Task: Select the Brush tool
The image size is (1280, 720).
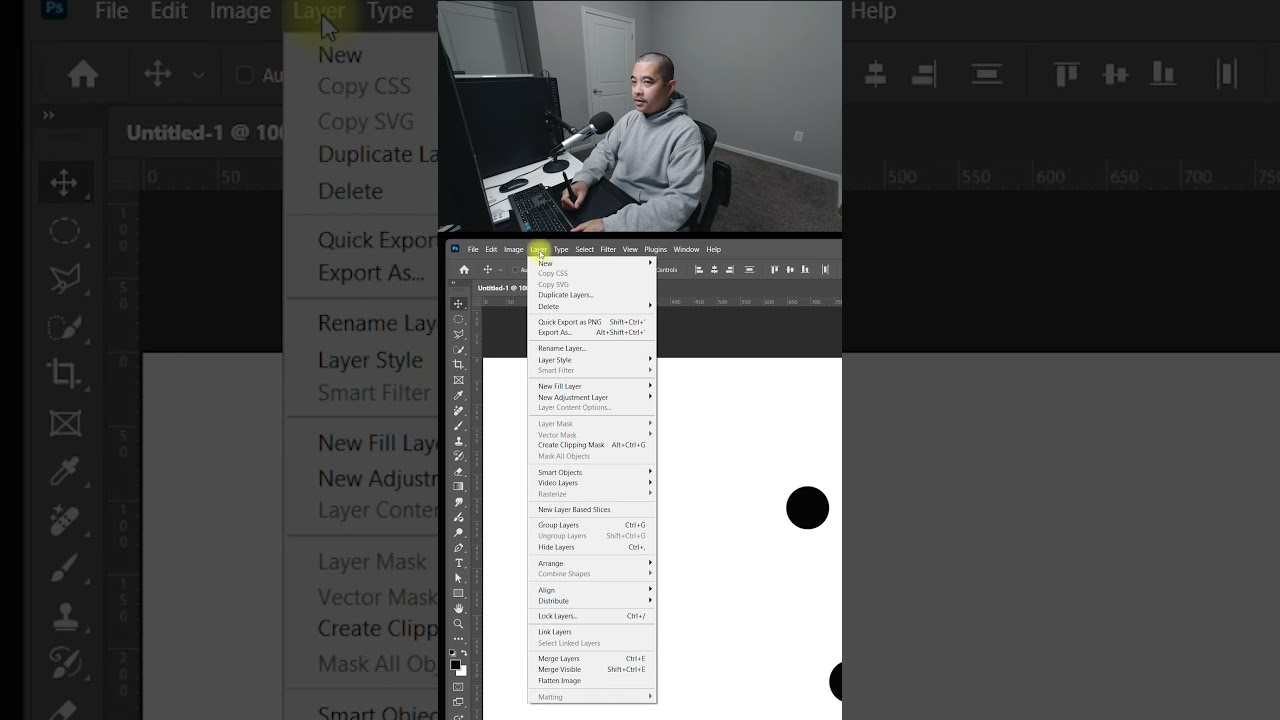Action: 459,426
